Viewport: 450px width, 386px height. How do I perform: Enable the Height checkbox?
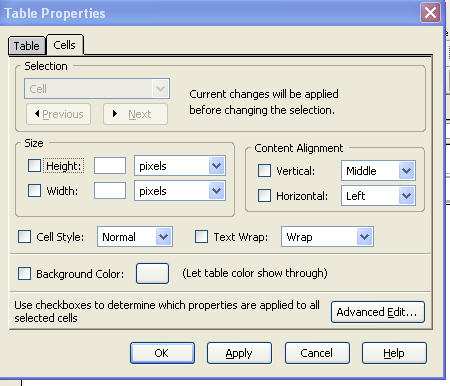click(x=34, y=165)
